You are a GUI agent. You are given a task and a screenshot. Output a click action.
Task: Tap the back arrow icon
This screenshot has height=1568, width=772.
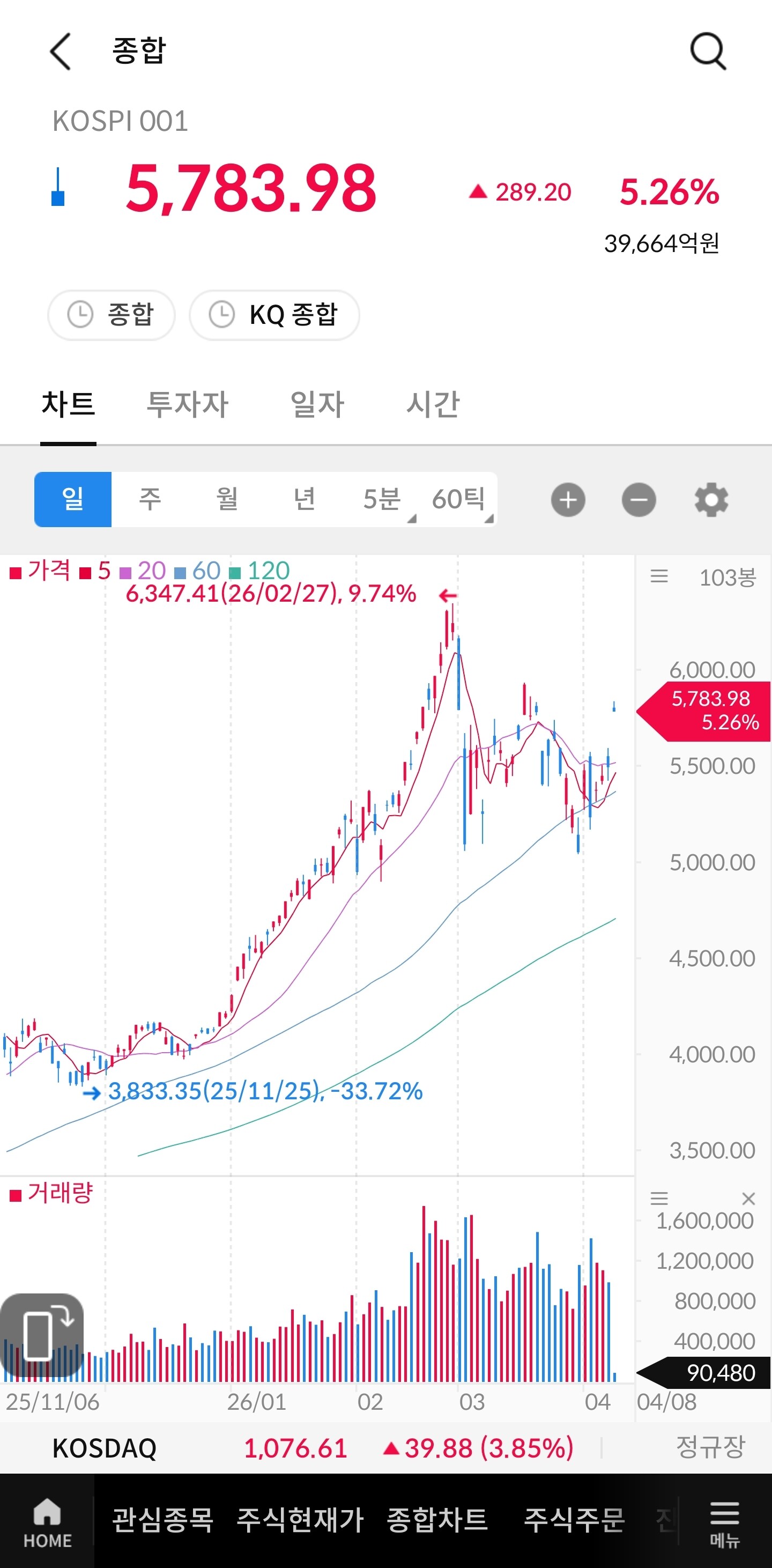60,51
